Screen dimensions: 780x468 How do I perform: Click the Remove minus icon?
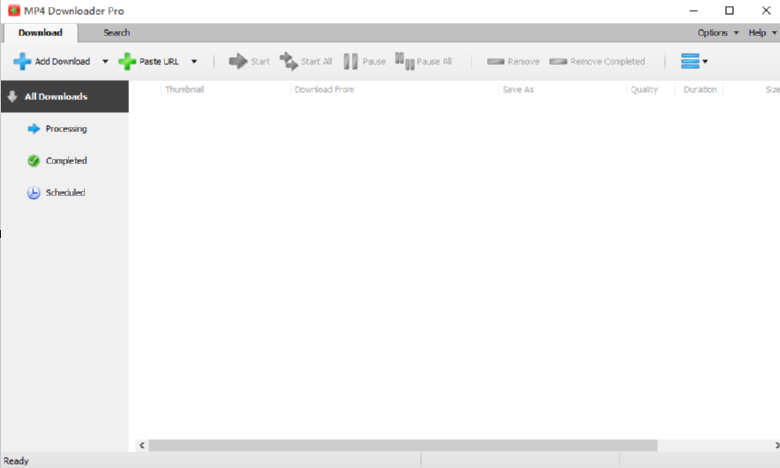[x=495, y=61]
